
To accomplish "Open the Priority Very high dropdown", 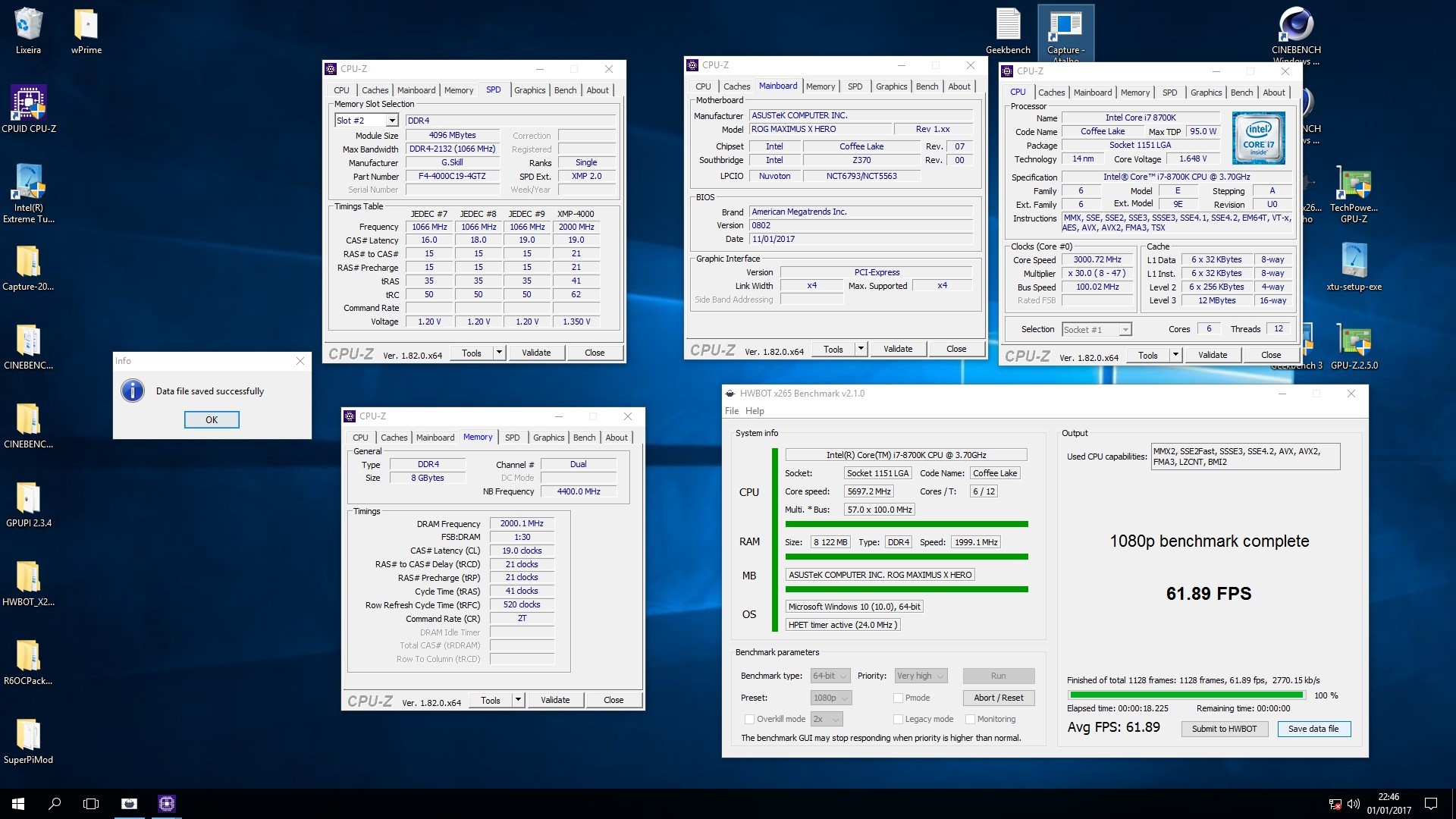I will coord(921,676).
